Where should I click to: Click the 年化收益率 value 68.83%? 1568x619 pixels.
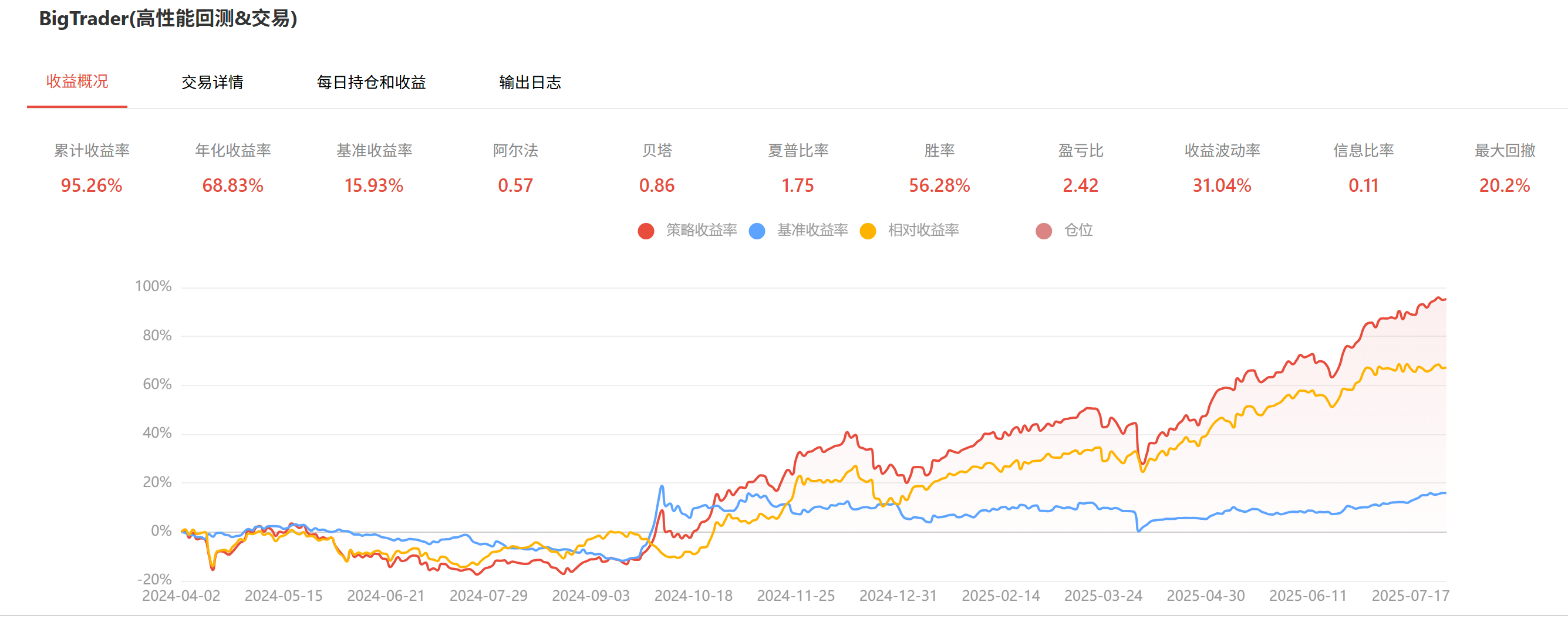click(232, 185)
